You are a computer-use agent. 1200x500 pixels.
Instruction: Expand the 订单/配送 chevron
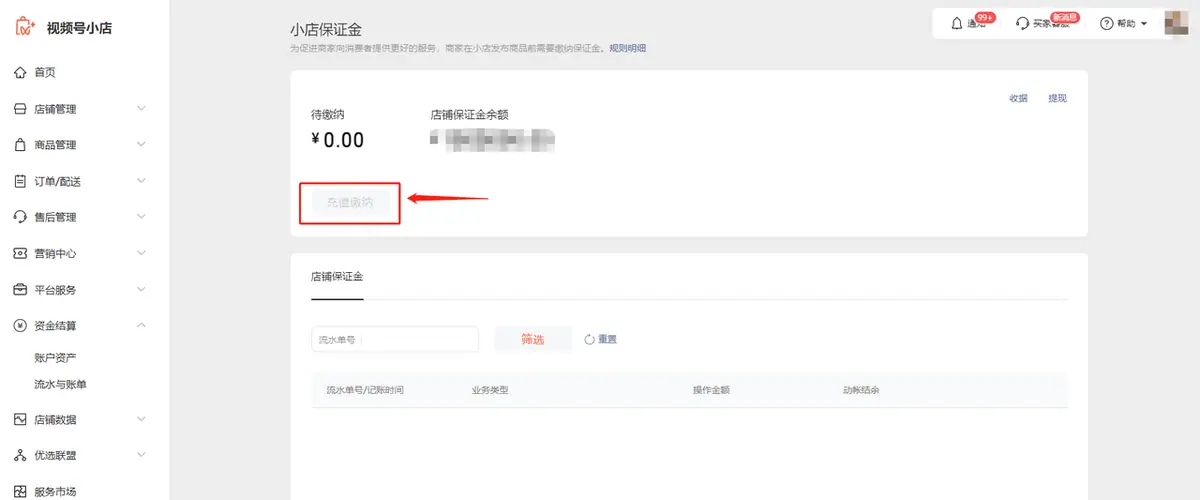coord(141,181)
